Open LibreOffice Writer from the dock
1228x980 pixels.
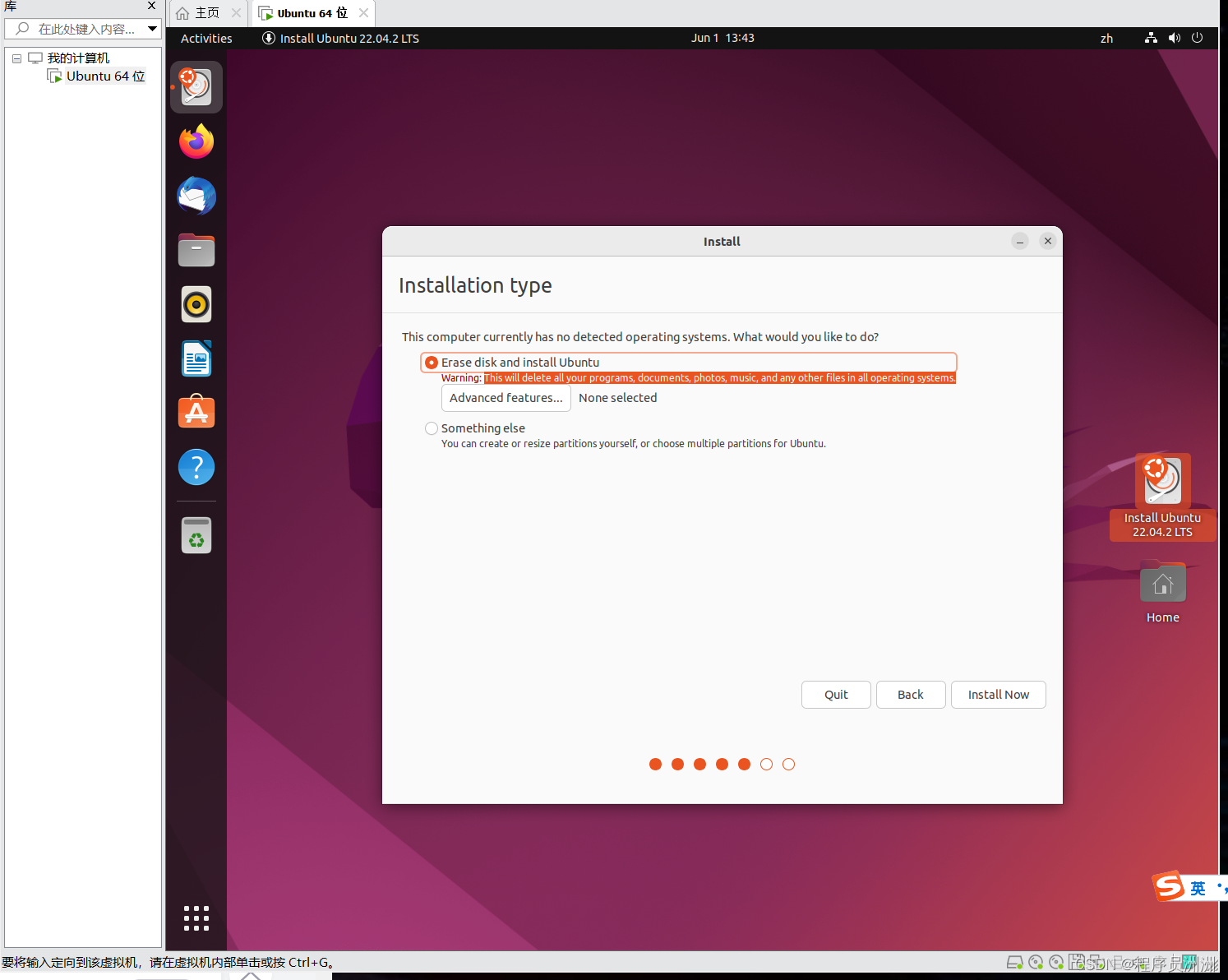196,358
